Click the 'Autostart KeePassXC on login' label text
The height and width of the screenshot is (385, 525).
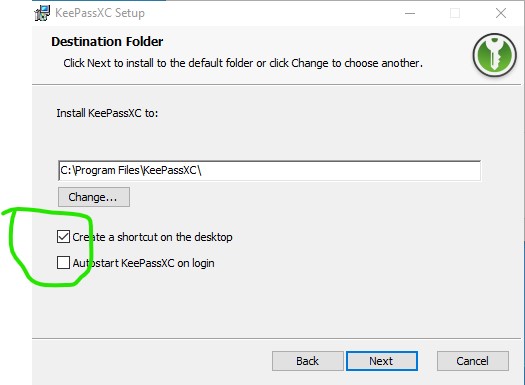(x=143, y=263)
